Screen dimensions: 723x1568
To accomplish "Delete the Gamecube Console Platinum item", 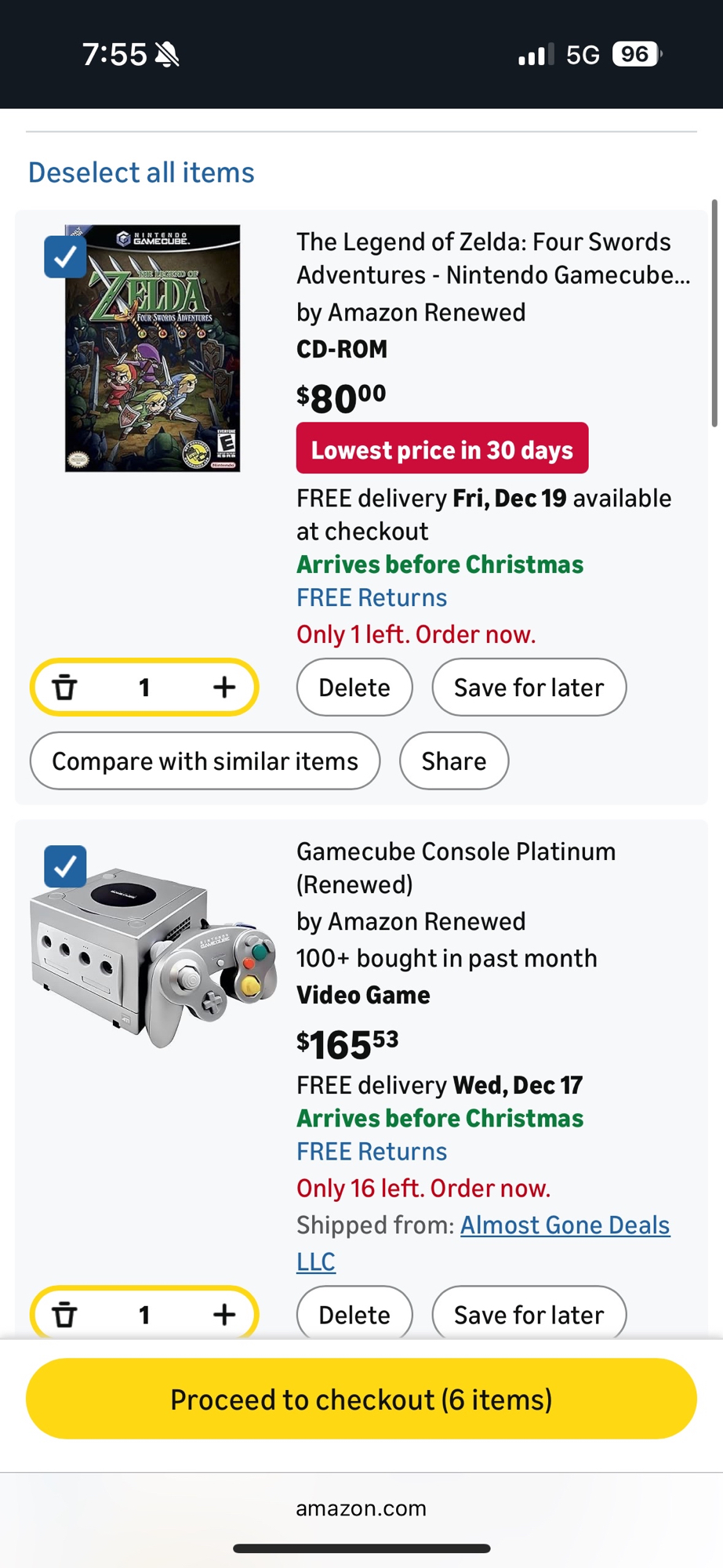I will 354,1314.
